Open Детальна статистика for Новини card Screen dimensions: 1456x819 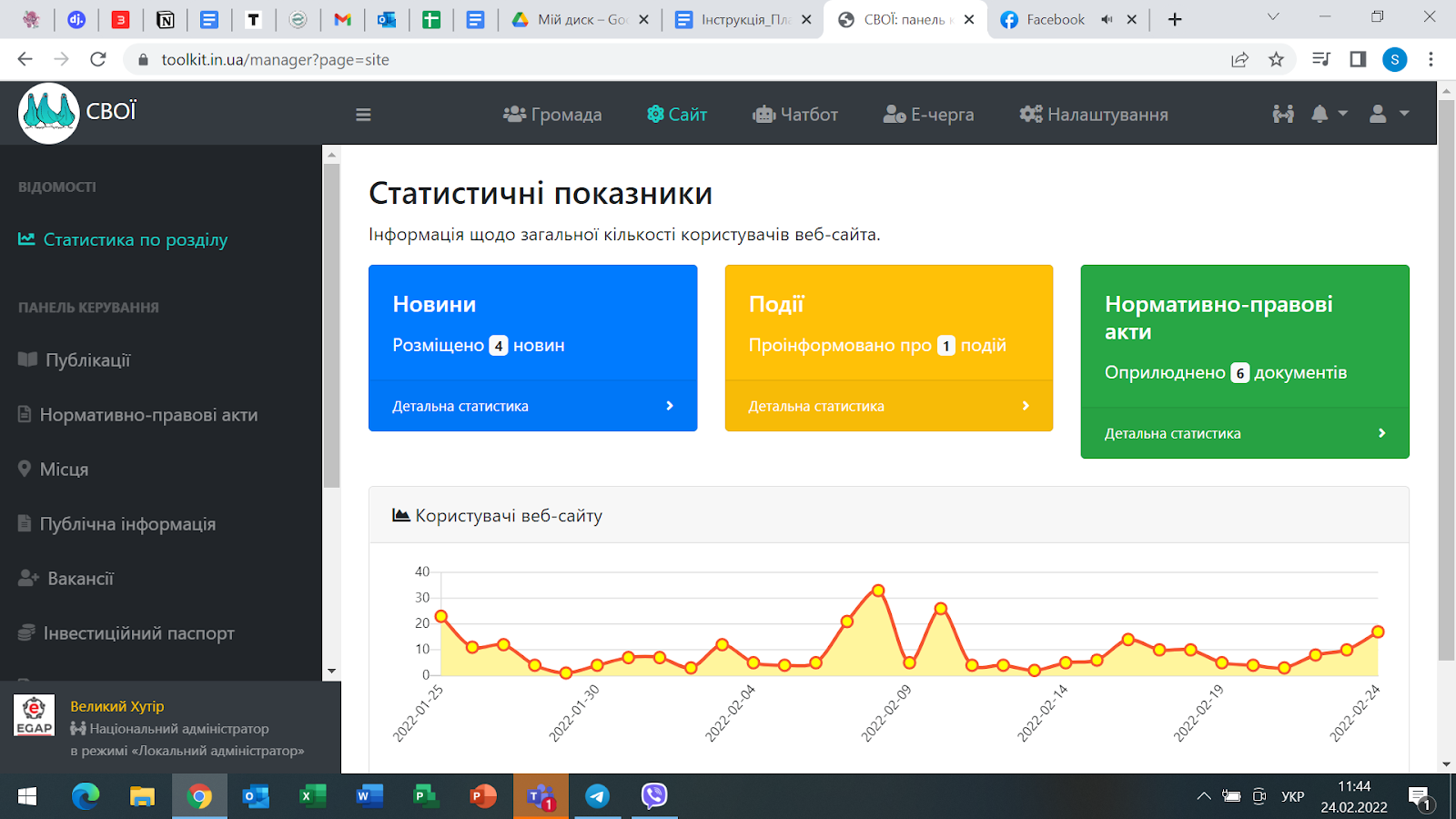tap(532, 406)
